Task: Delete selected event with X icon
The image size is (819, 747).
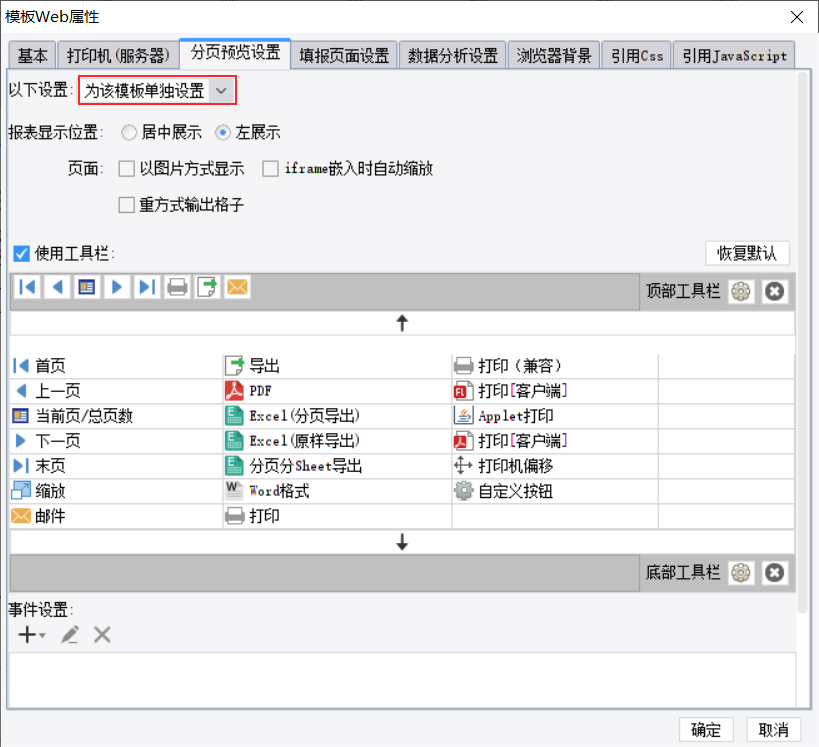Action: pos(102,635)
